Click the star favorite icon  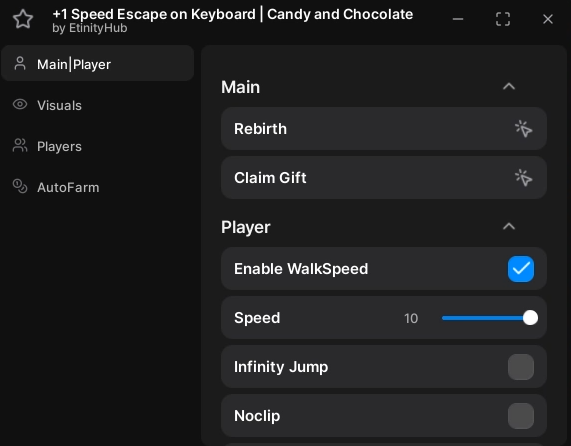pos(23,19)
